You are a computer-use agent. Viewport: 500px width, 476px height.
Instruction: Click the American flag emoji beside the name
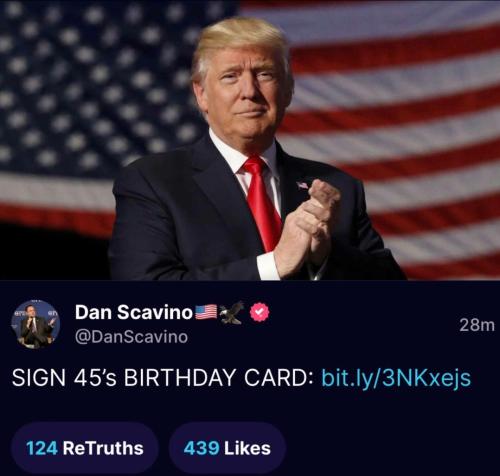tap(206, 312)
